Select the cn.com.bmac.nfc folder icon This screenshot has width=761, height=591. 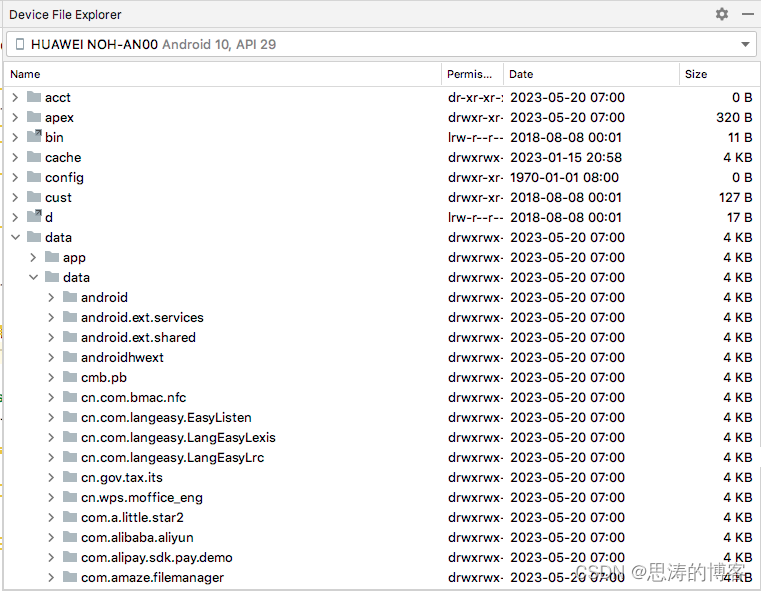[x=70, y=397]
